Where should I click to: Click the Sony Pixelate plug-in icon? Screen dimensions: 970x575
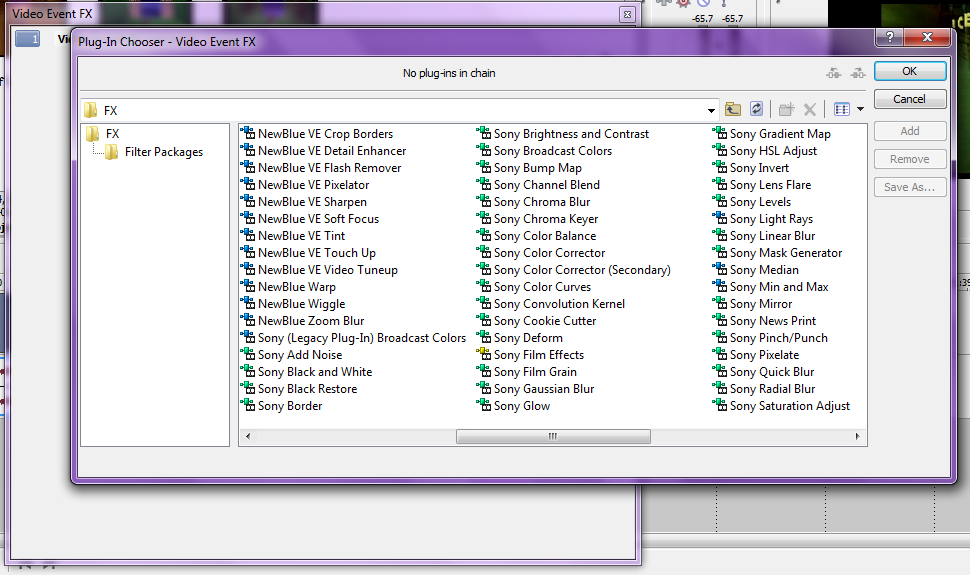719,354
